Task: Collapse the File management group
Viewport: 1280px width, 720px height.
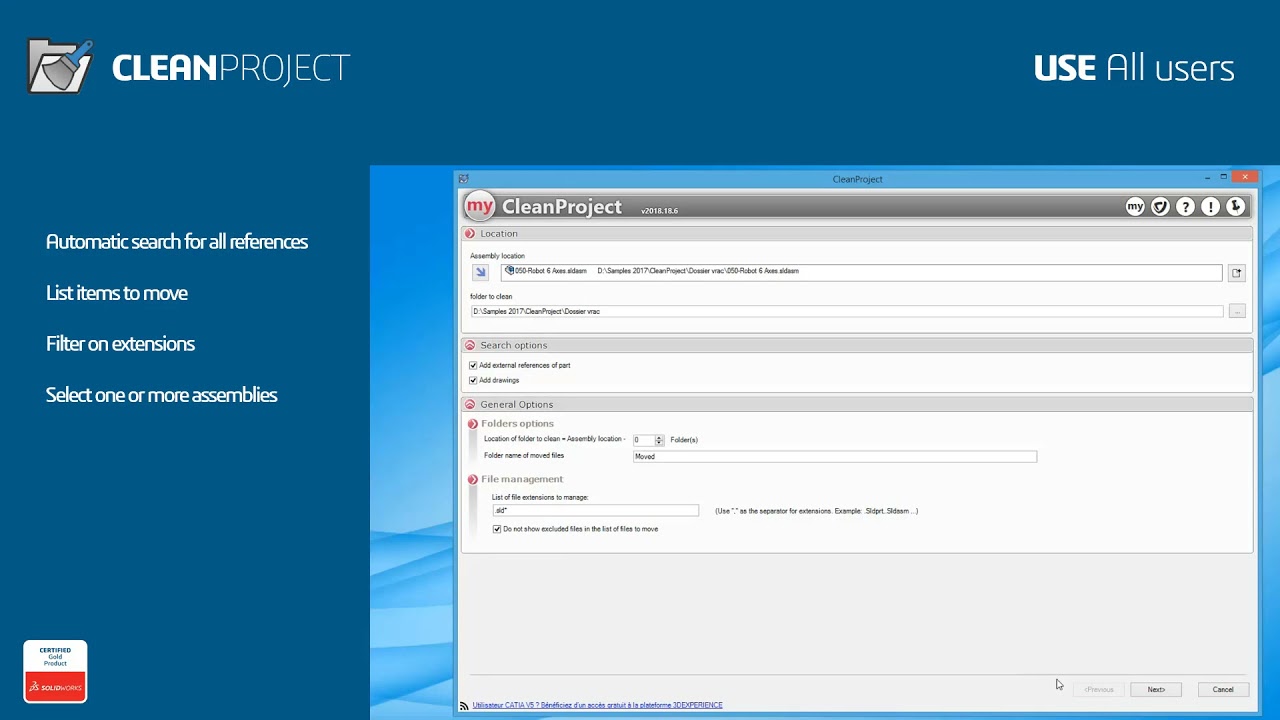Action: [x=473, y=480]
